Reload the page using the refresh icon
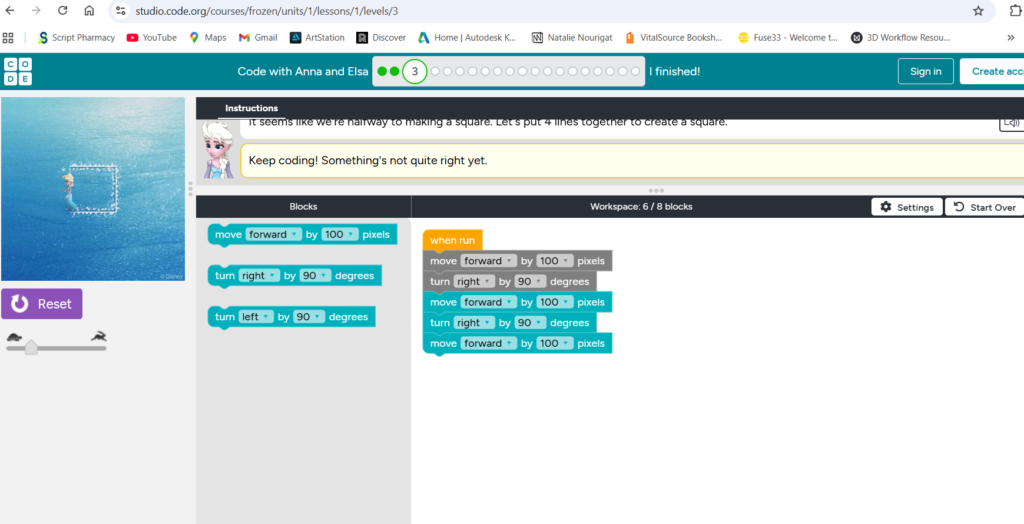Image resolution: width=1024 pixels, height=524 pixels. click(62, 11)
